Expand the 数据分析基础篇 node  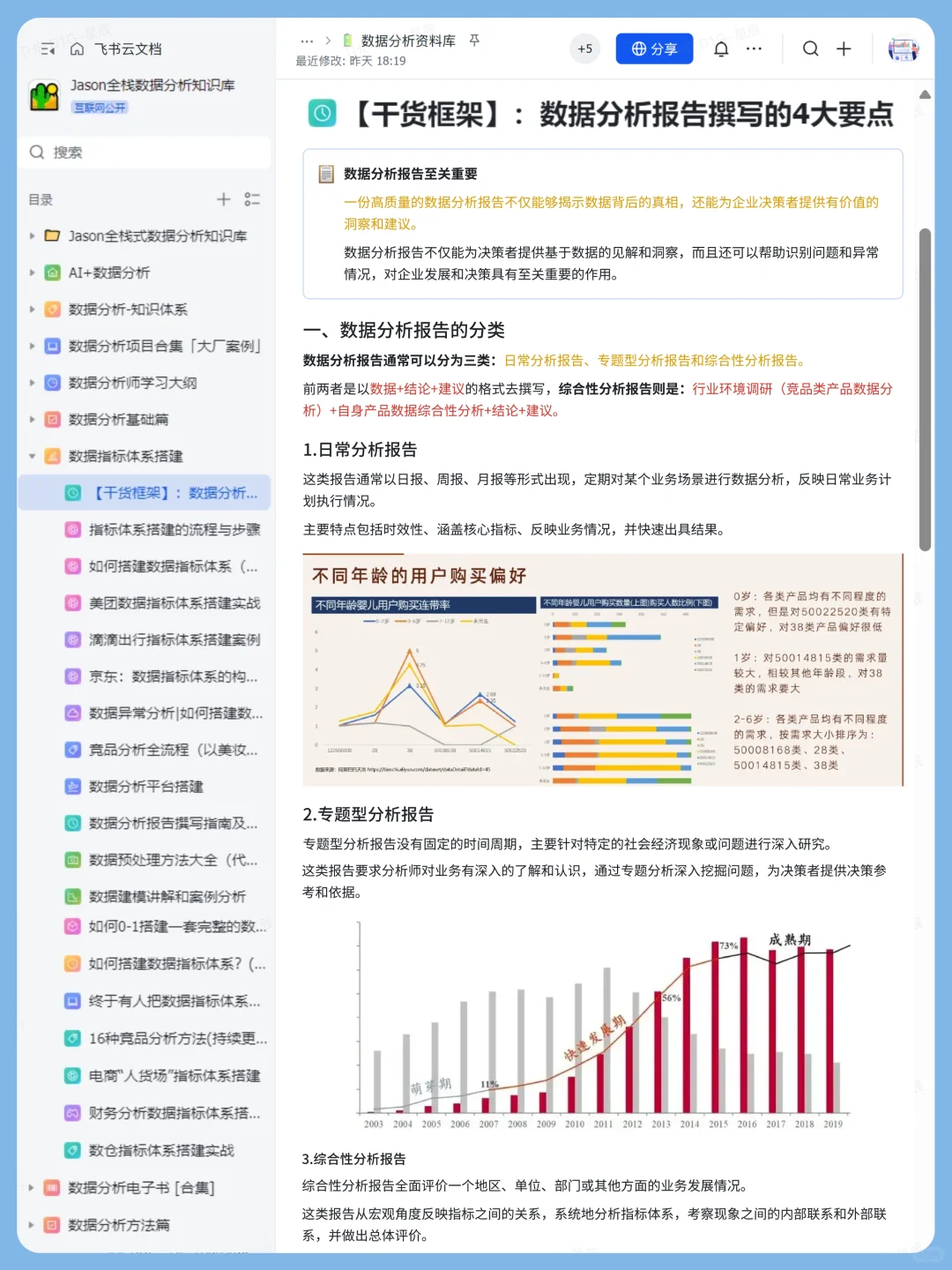[x=33, y=420]
